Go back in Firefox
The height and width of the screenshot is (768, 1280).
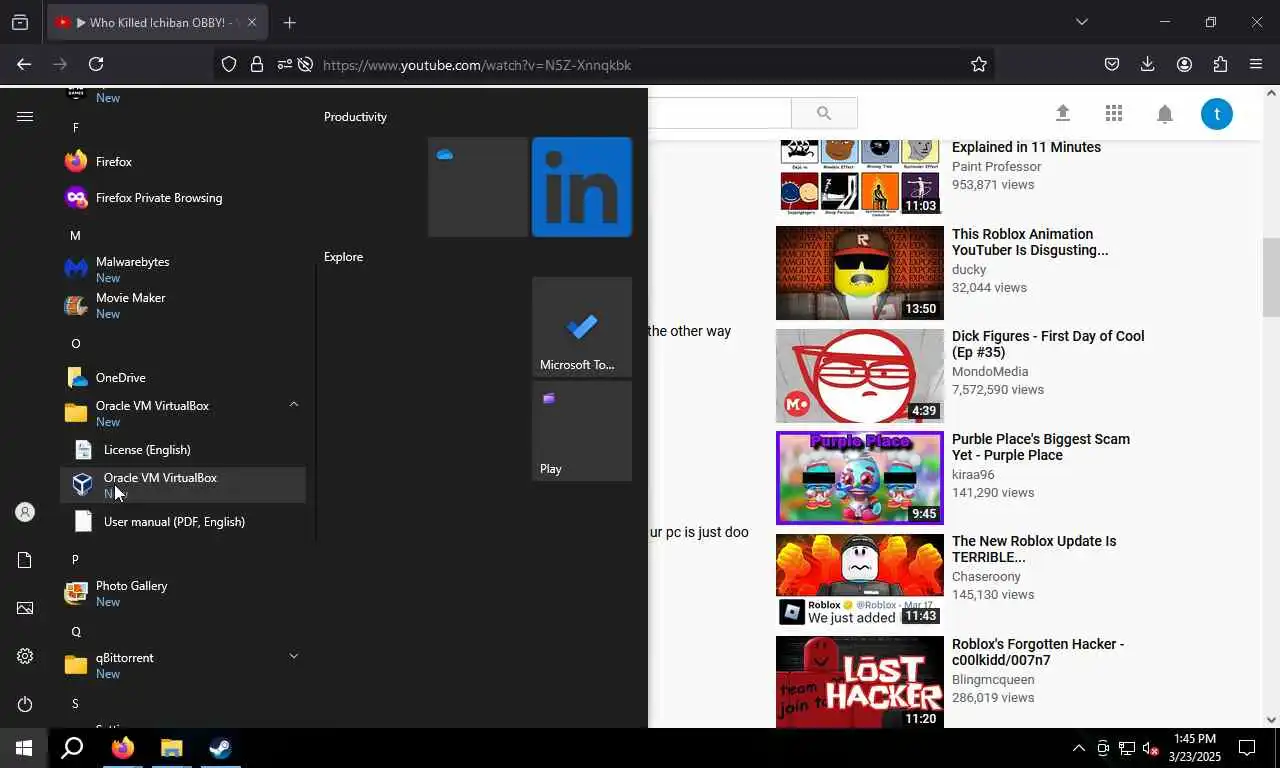click(24, 64)
